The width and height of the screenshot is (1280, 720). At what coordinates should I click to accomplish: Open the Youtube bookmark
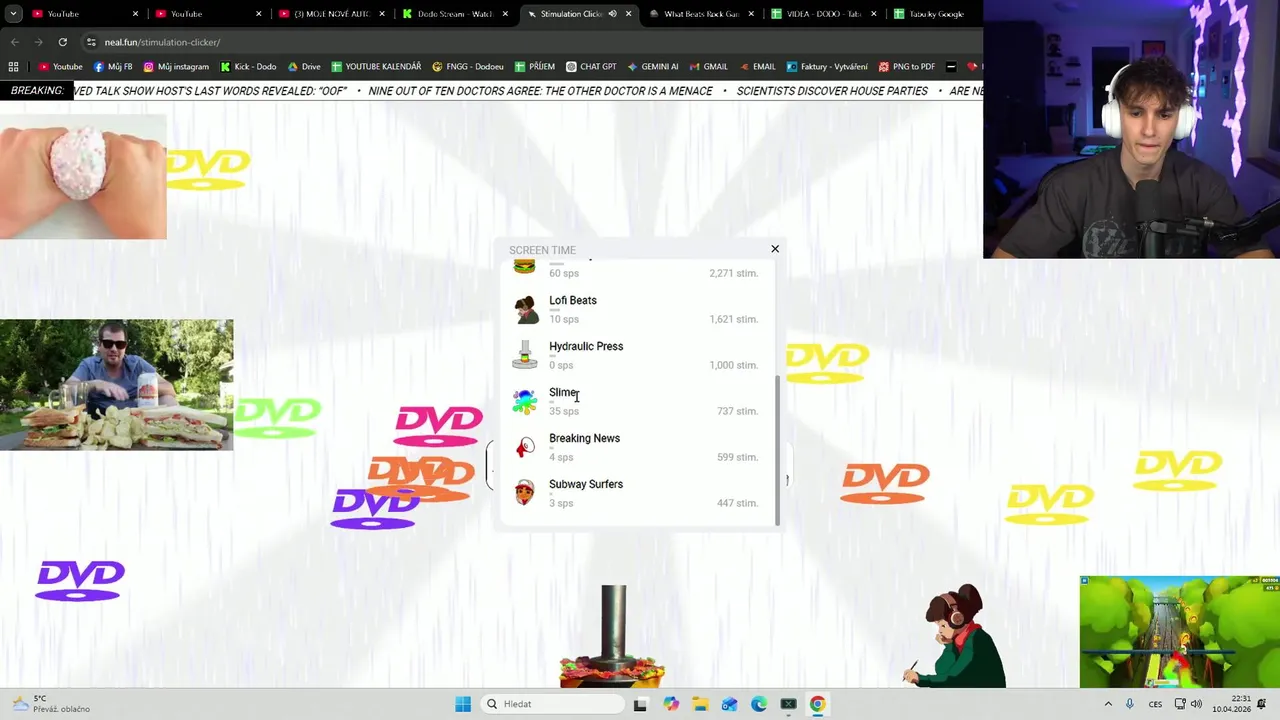(61, 67)
